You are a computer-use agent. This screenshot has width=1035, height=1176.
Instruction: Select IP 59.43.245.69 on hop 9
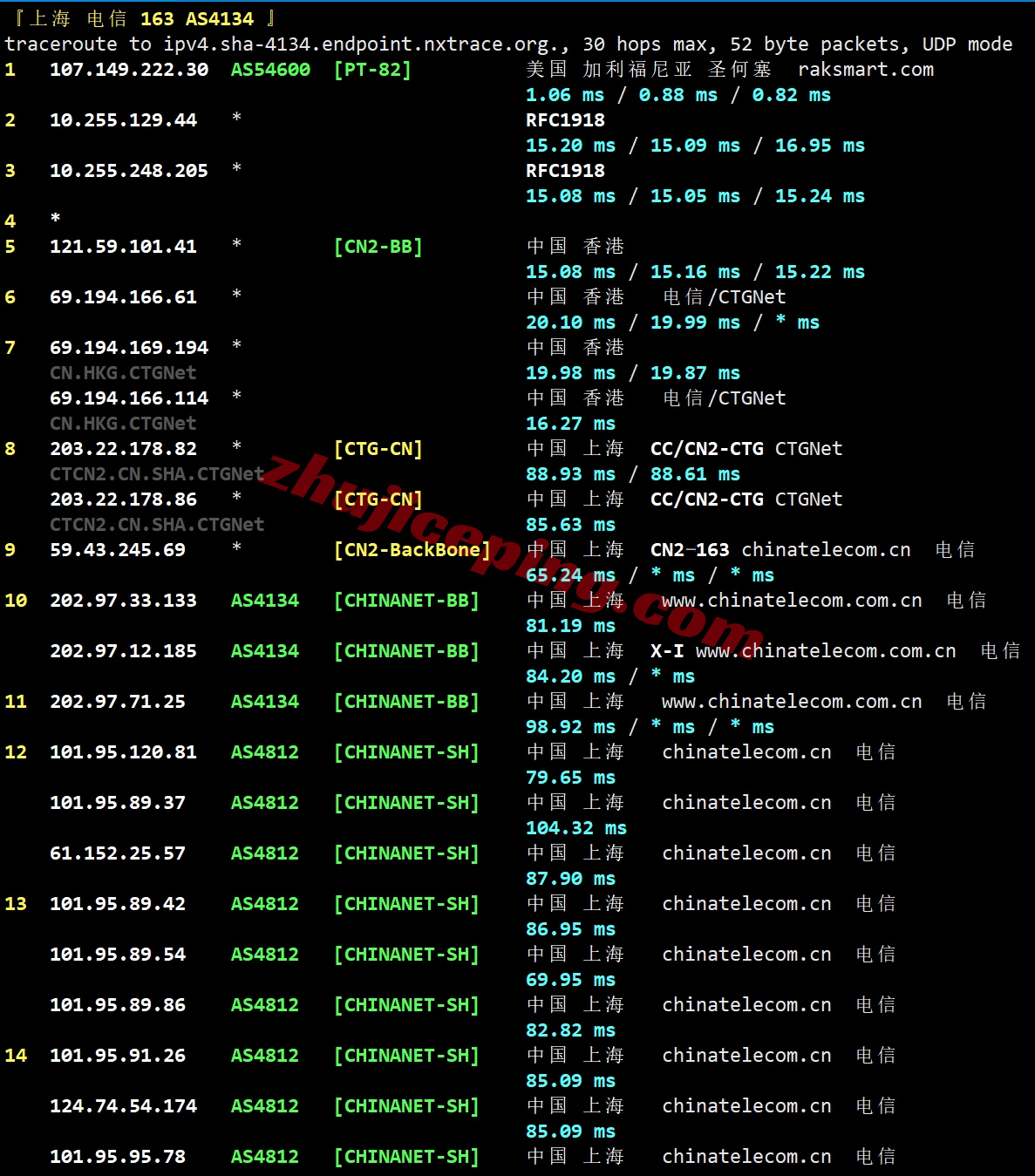point(118,550)
